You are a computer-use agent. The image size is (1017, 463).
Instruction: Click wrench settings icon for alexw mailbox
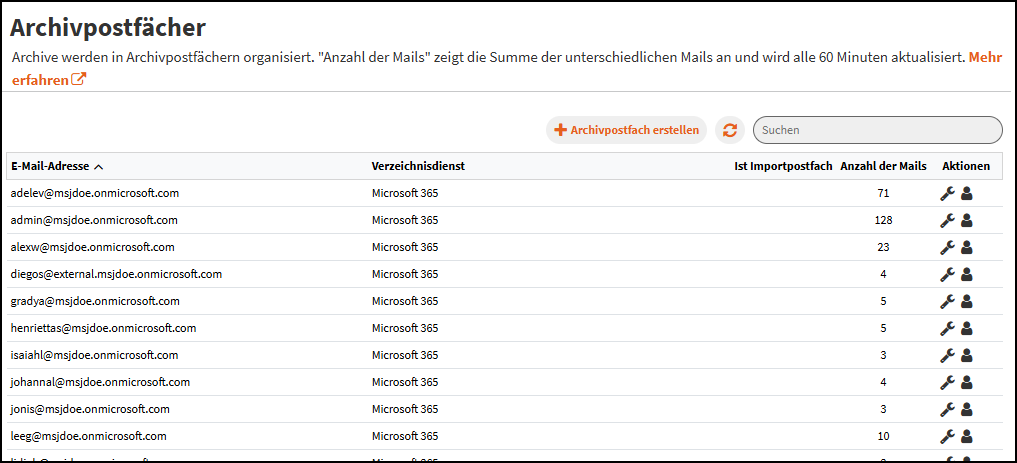tap(947, 248)
